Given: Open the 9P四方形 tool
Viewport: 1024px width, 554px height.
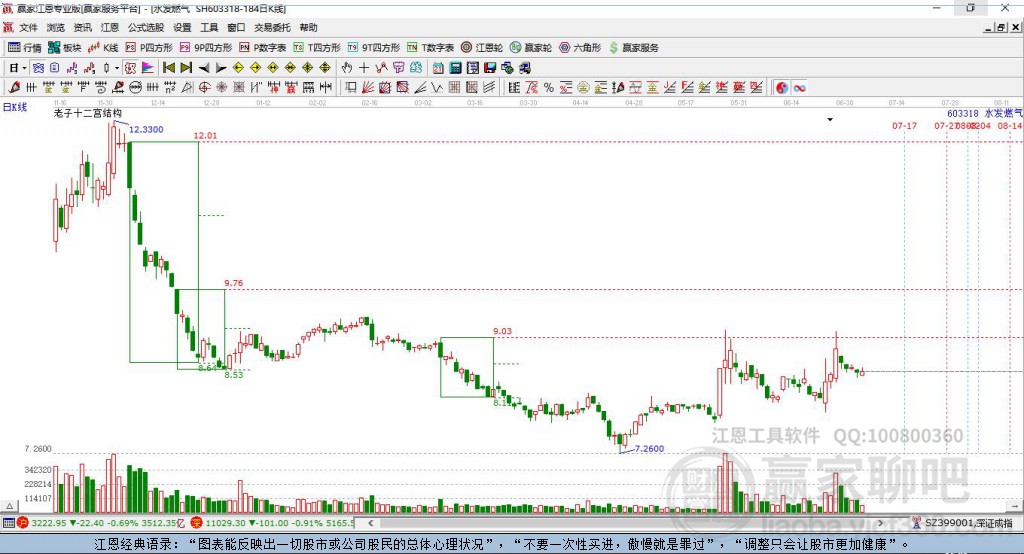Looking at the screenshot, I should [206, 48].
